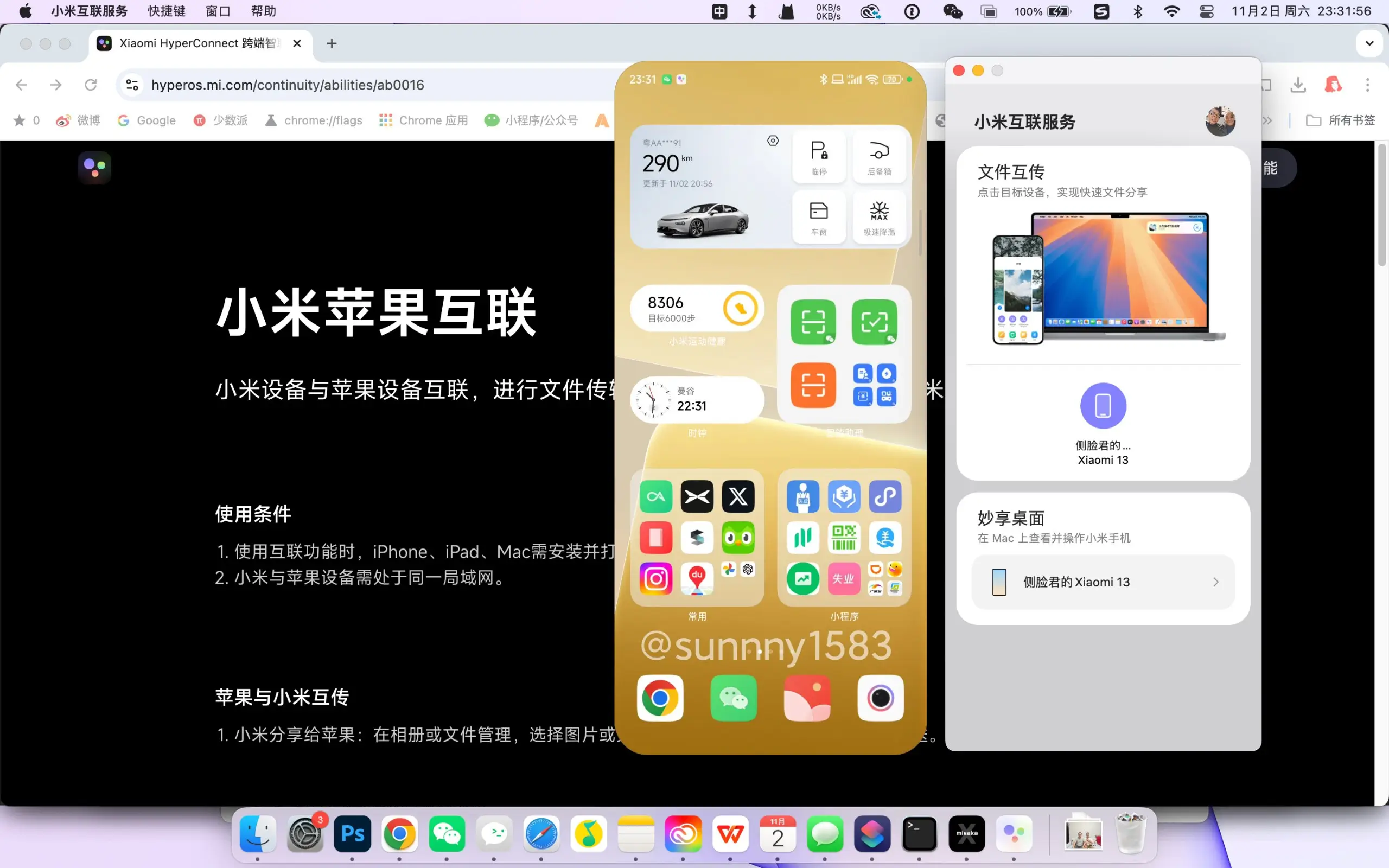Tap 临停 parking button in car widget
This screenshot has height=868, width=1389.
coord(819,157)
